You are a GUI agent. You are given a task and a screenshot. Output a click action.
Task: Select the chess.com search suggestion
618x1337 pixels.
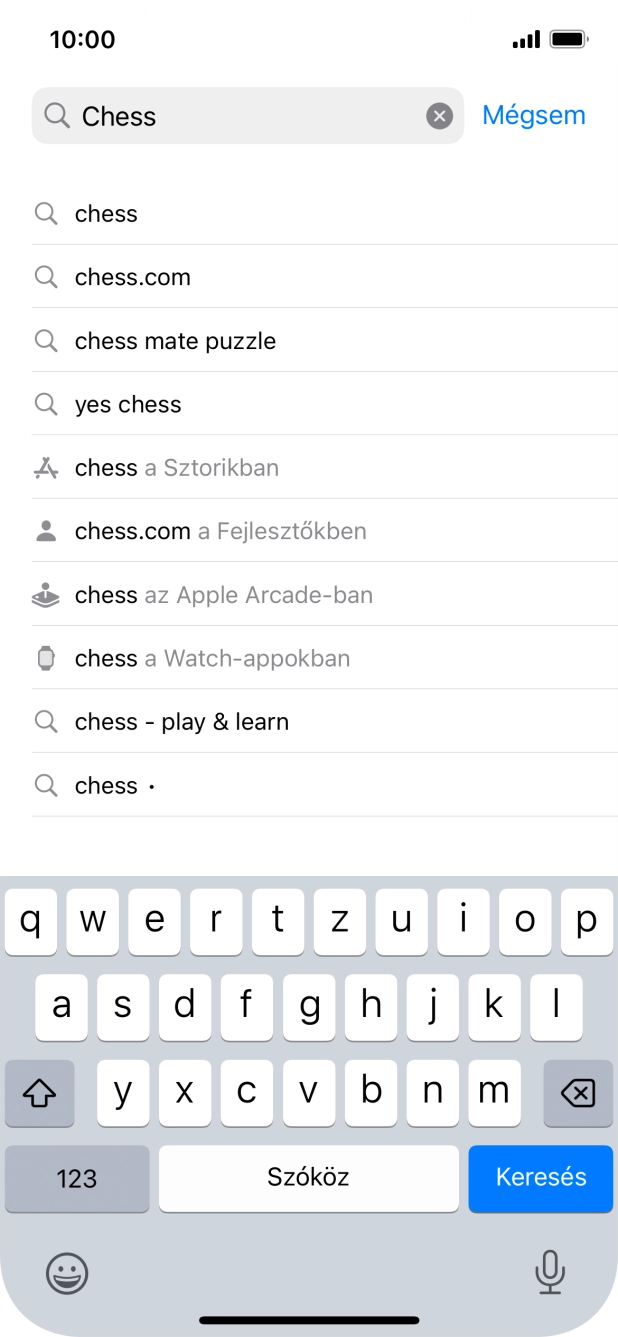(x=132, y=277)
